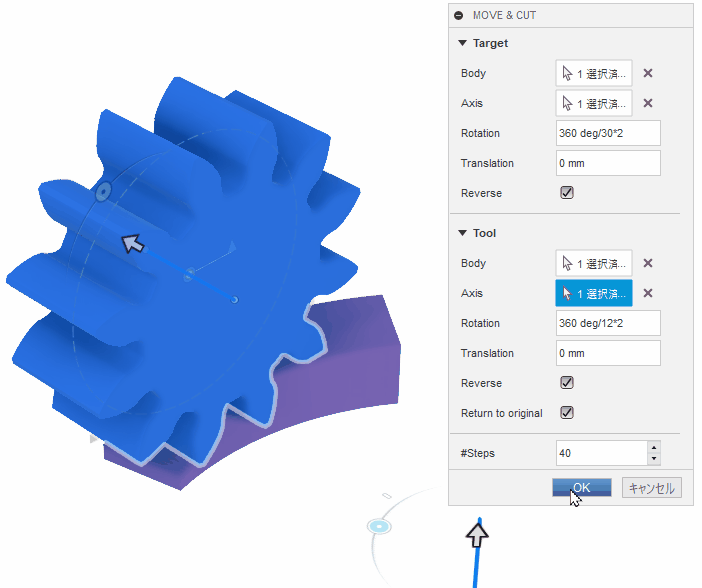702x588 pixels.
Task: Collapse the Target section
Action: coord(463,43)
